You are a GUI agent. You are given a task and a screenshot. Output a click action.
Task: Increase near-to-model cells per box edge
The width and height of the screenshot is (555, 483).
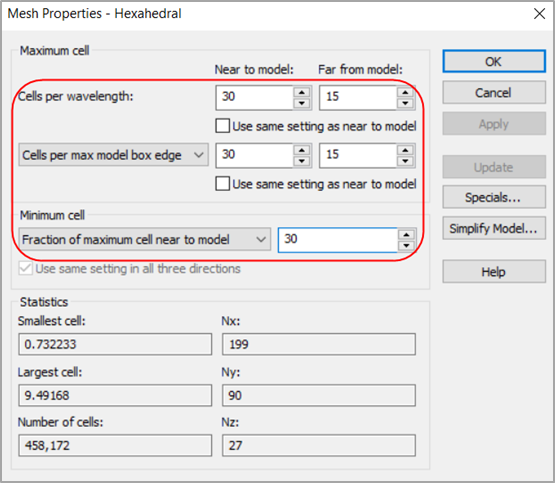coord(302,150)
